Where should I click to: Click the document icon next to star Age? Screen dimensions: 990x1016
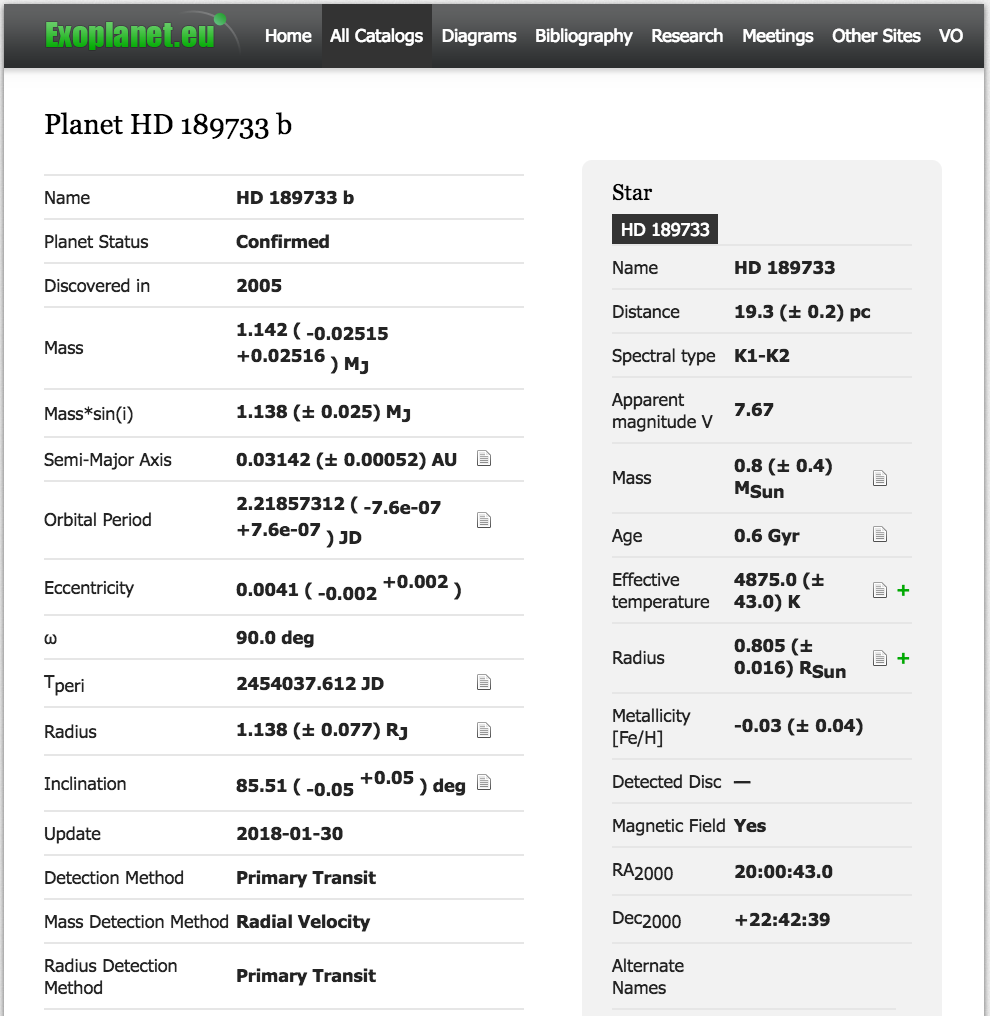click(880, 535)
